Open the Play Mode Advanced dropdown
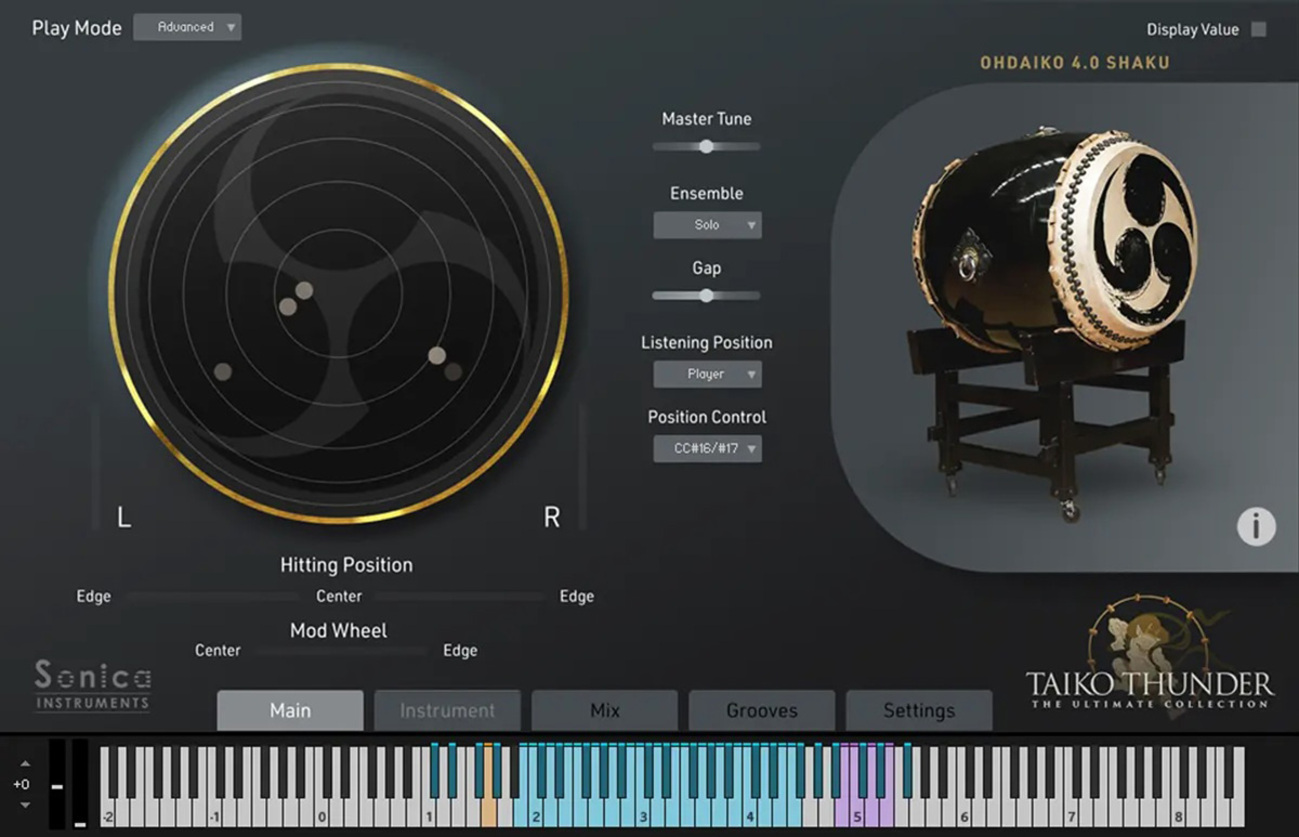The width and height of the screenshot is (1299, 837). [187, 27]
